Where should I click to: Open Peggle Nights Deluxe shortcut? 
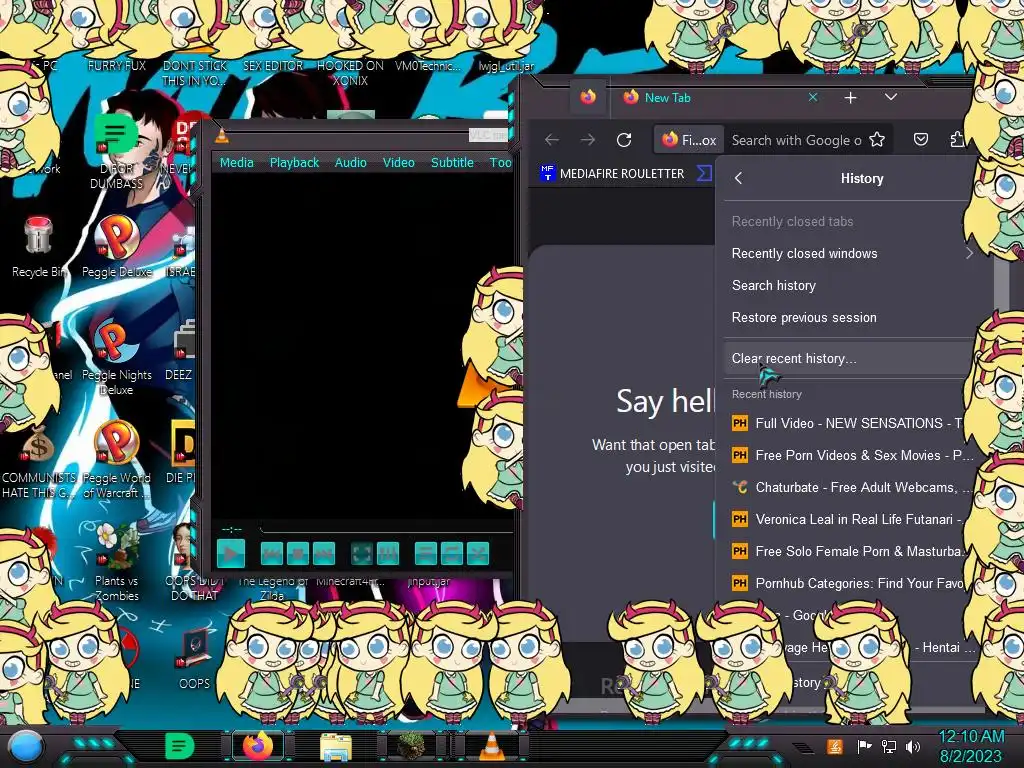(x=117, y=358)
